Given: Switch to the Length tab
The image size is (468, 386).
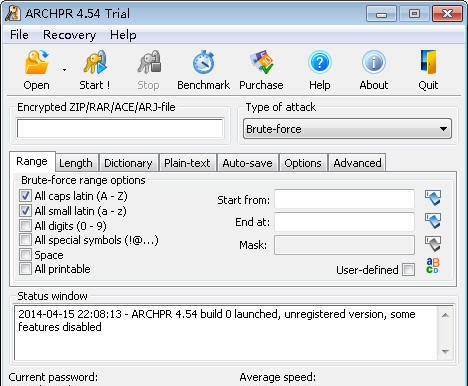Looking at the screenshot, I should pos(76,163).
